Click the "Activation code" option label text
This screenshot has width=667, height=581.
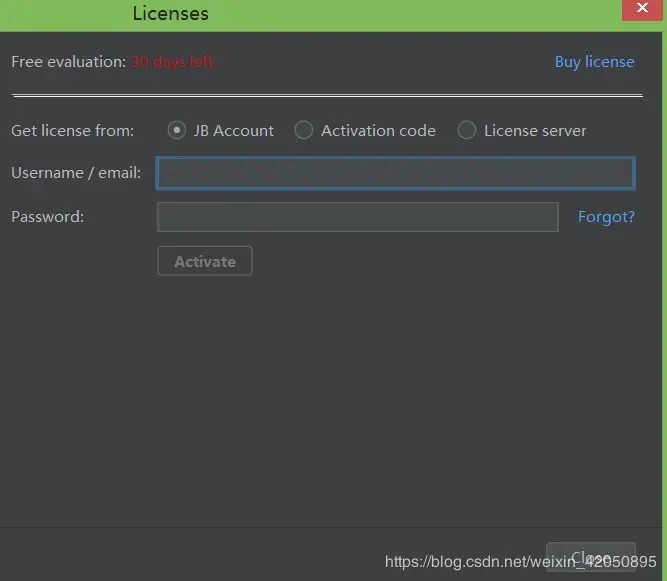click(378, 130)
